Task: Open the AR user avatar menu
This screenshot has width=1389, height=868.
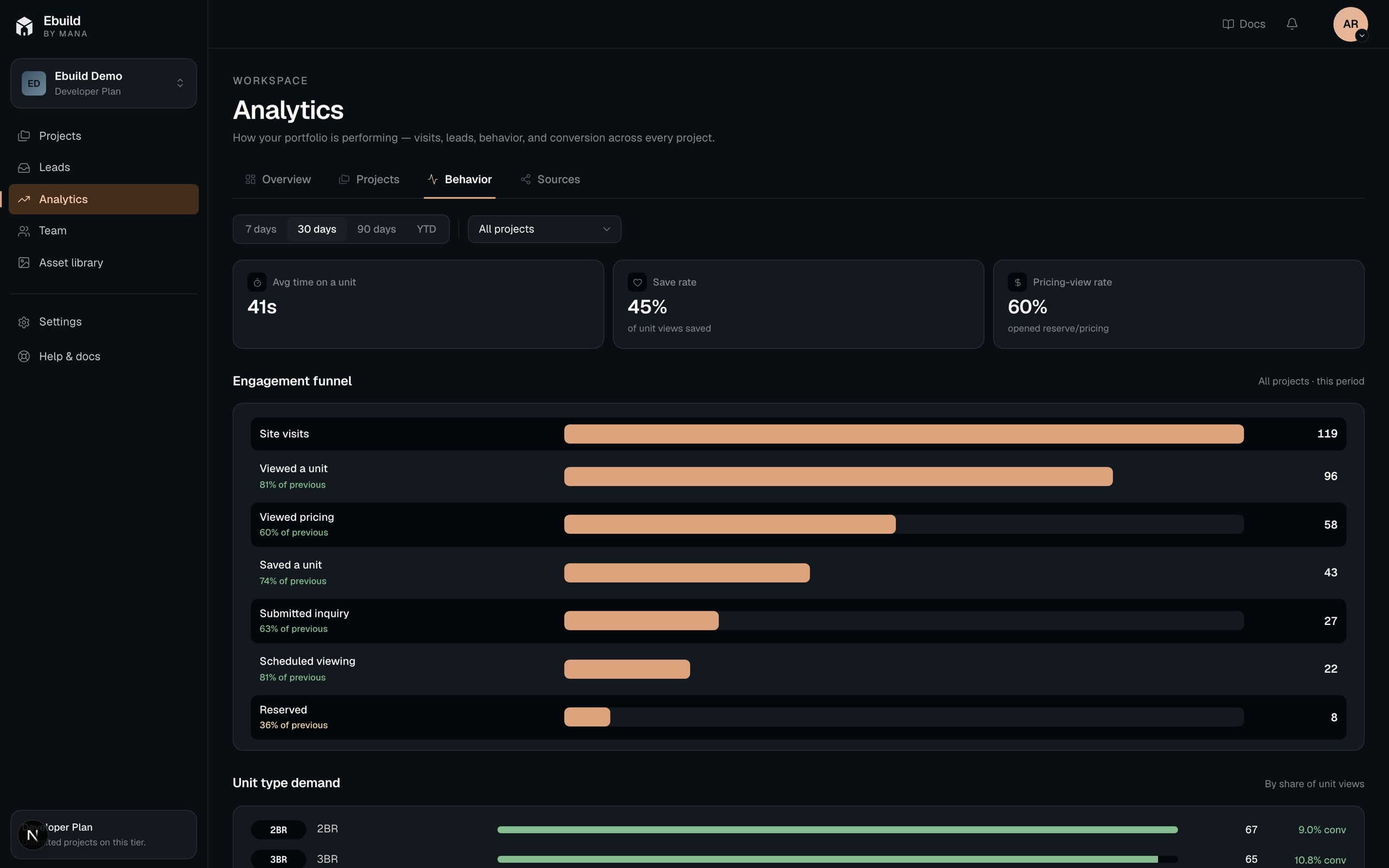Action: click(x=1350, y=24)
